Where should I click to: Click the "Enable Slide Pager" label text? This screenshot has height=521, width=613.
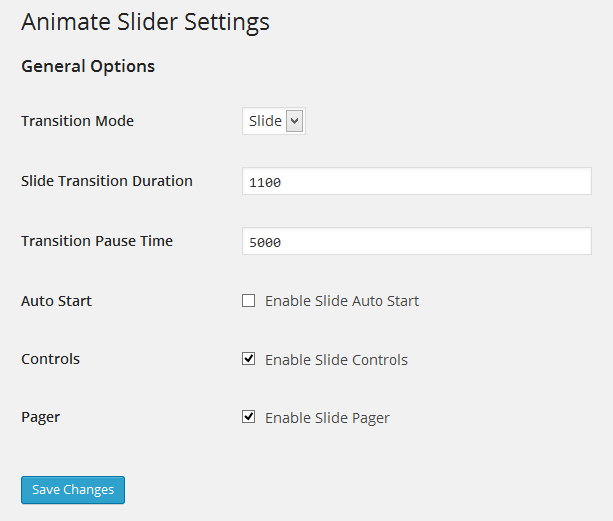click(327, 418)
